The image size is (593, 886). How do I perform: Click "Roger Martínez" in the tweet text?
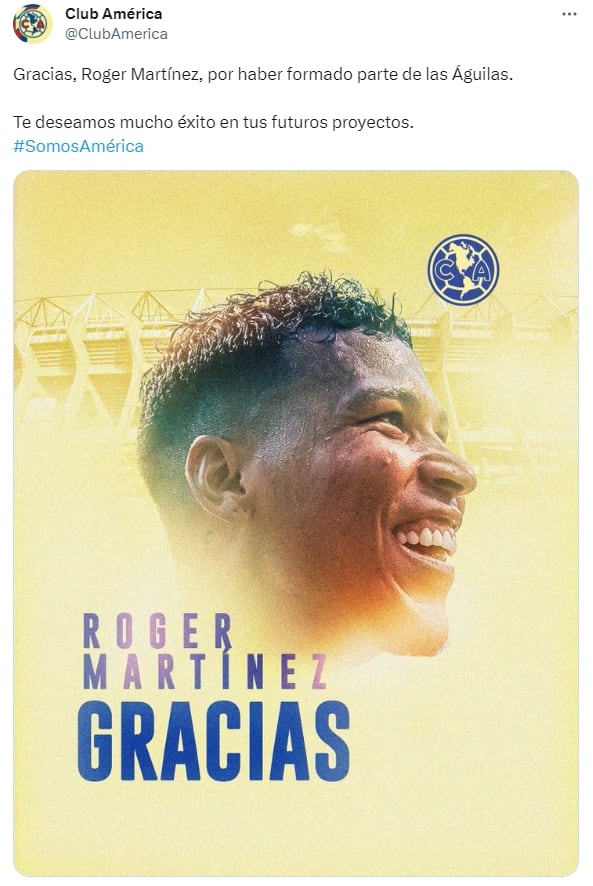pos(141,75)
